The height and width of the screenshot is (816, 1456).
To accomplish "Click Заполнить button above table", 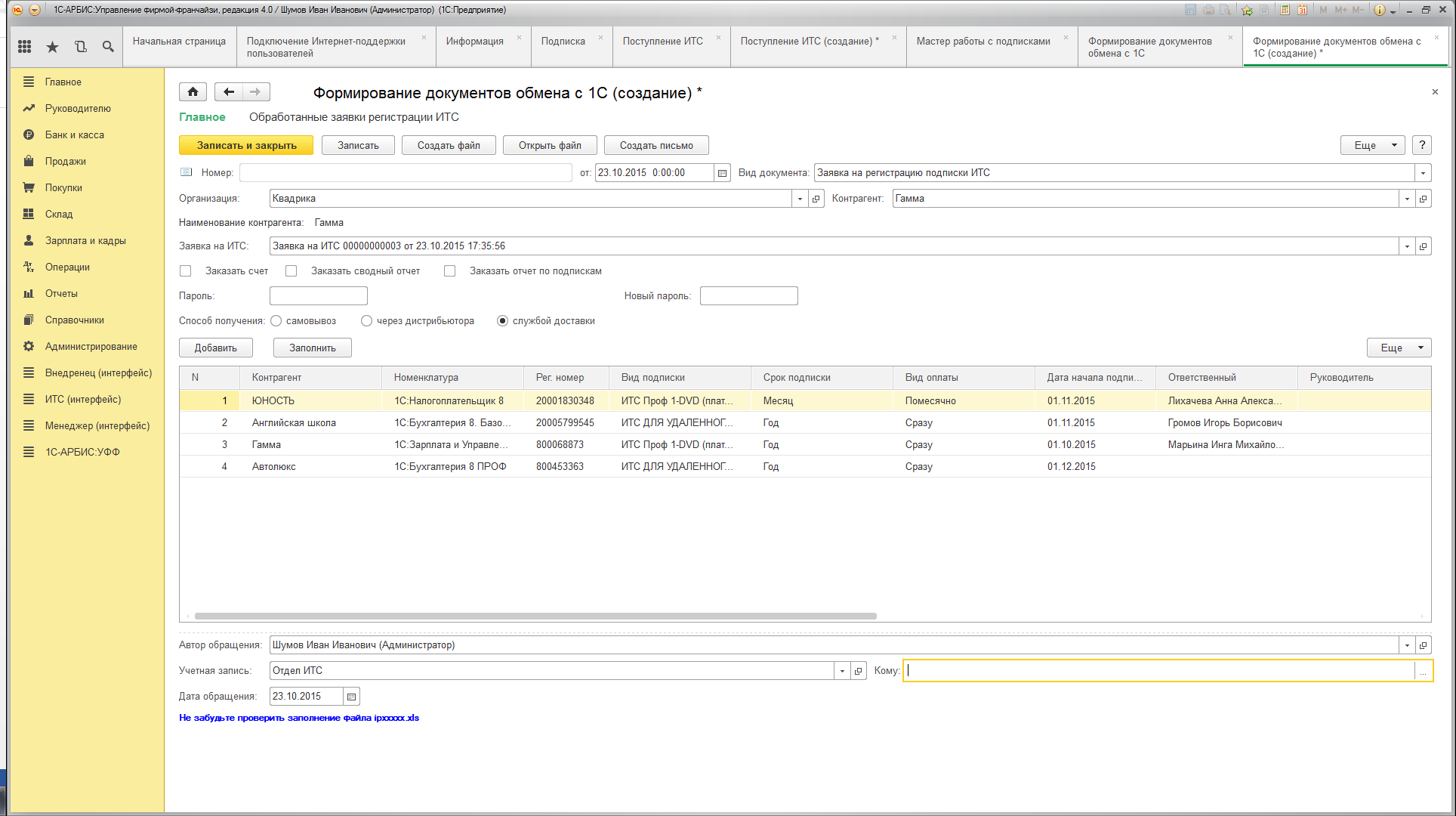I will [x=313, y=348].
